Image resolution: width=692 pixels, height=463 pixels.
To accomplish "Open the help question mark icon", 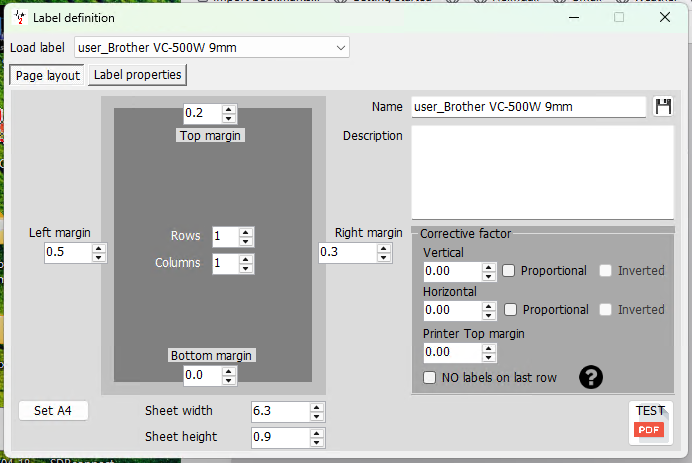I will tap(590, 377).
